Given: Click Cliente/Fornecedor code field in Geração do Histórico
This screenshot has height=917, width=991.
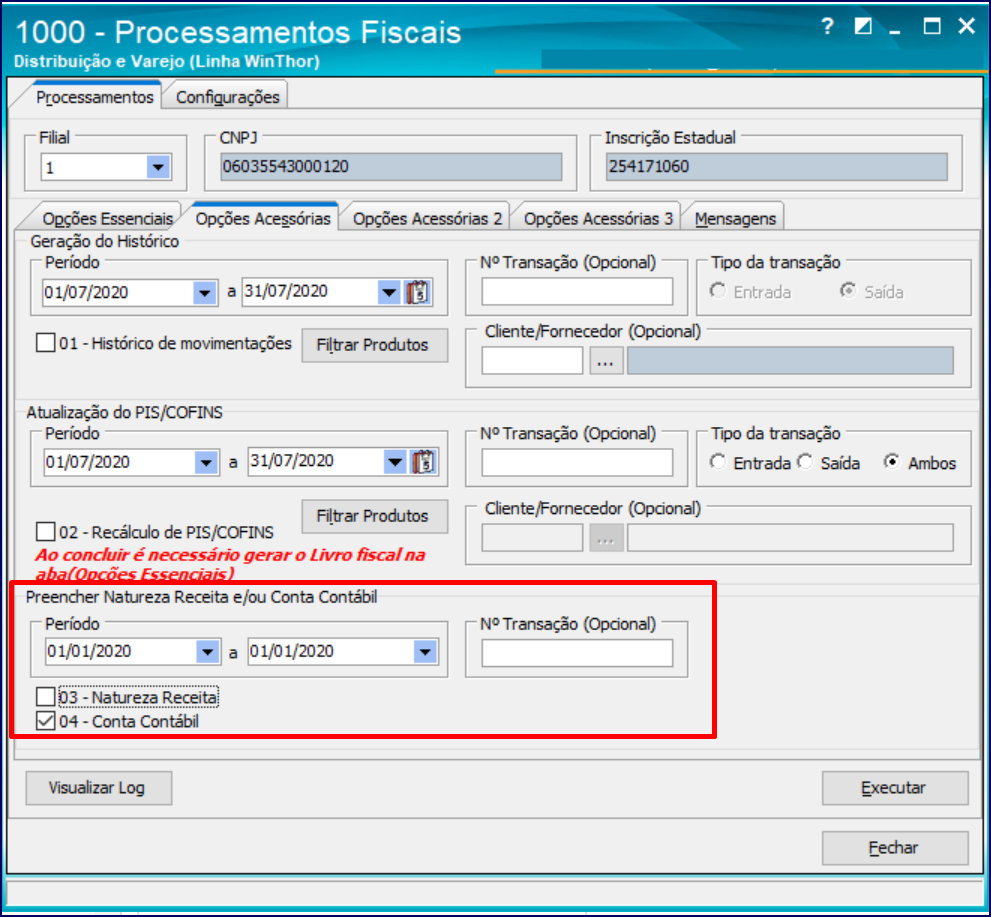Looking at the screenshot, I should click(x=532, y=361).
